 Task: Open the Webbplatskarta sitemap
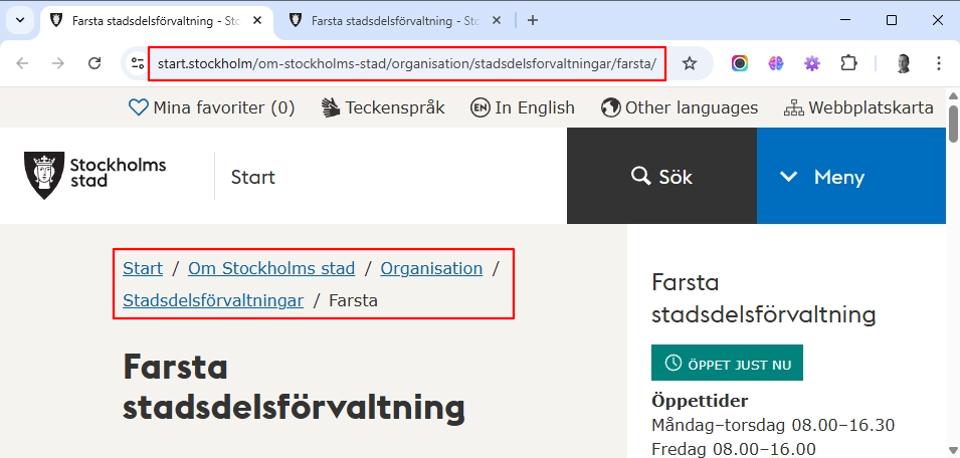[858, 107]
